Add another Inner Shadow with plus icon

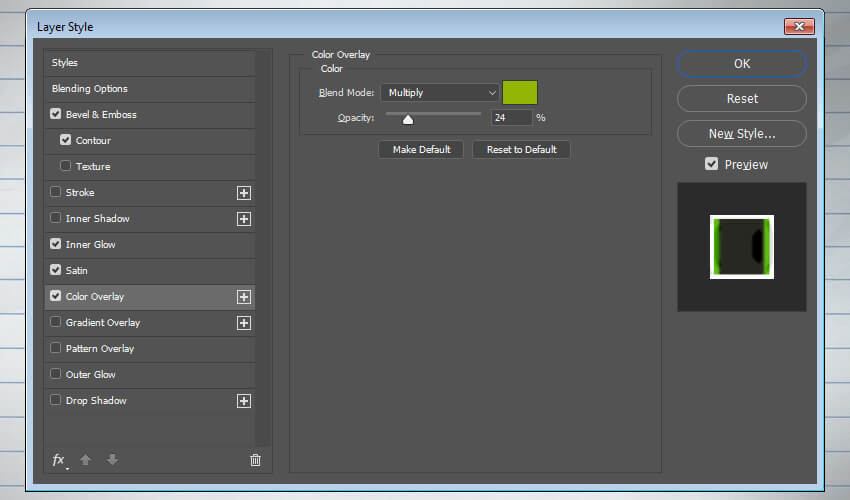(244, 219)
